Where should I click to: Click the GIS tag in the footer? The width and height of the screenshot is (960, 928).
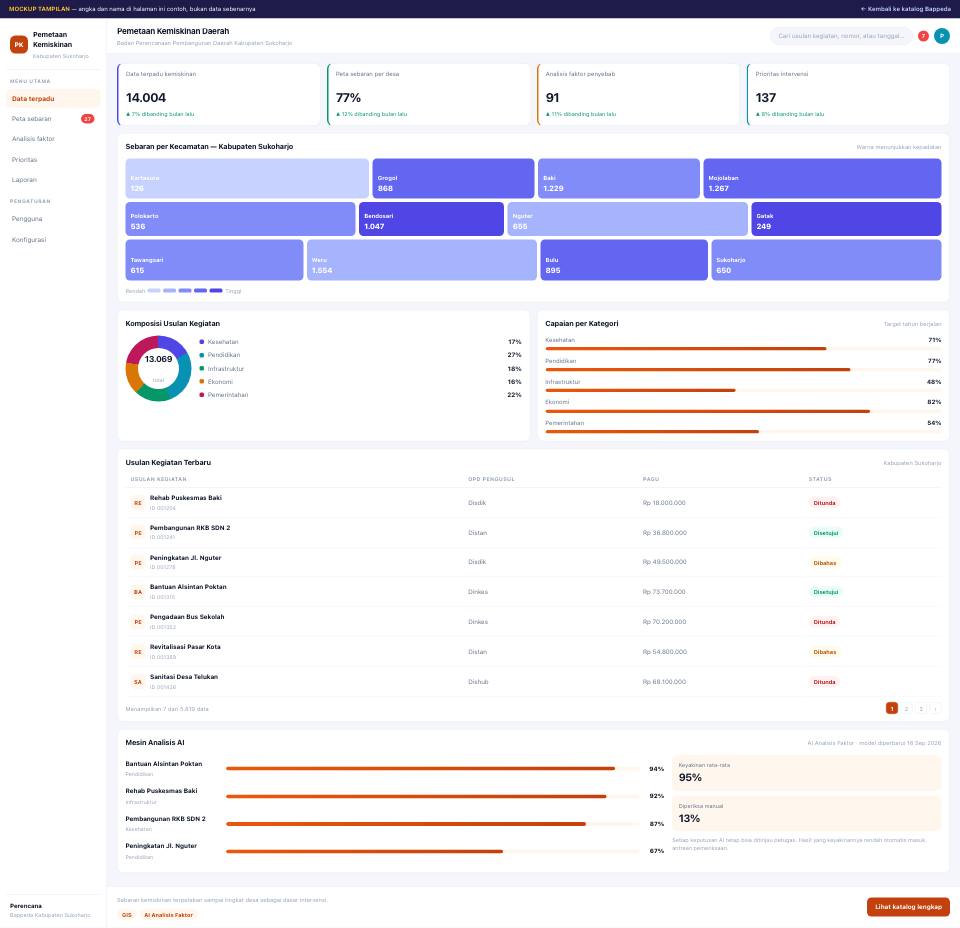pyautogui.click(x=127, y=915)
